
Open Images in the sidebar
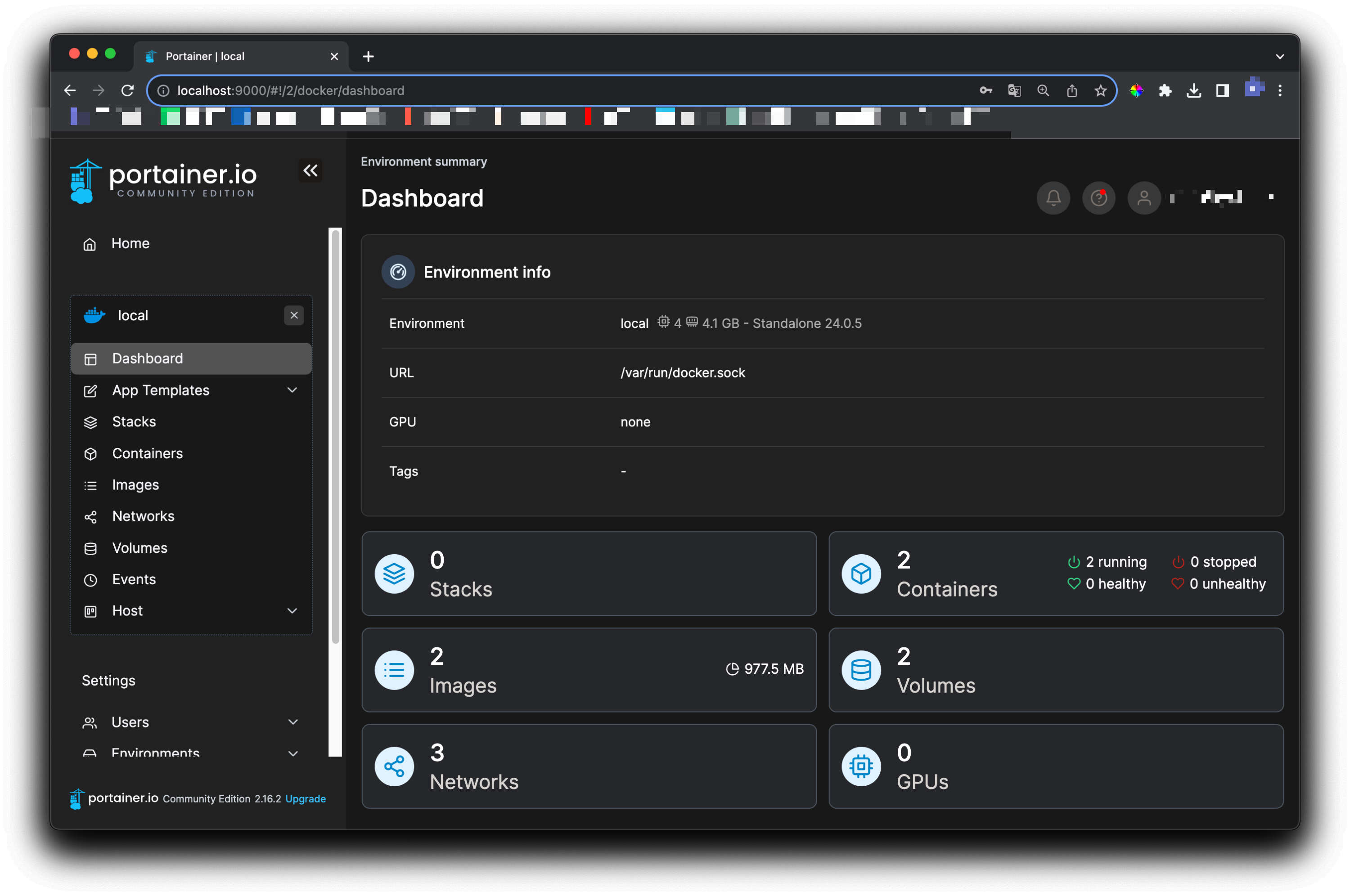coord(135,484)
